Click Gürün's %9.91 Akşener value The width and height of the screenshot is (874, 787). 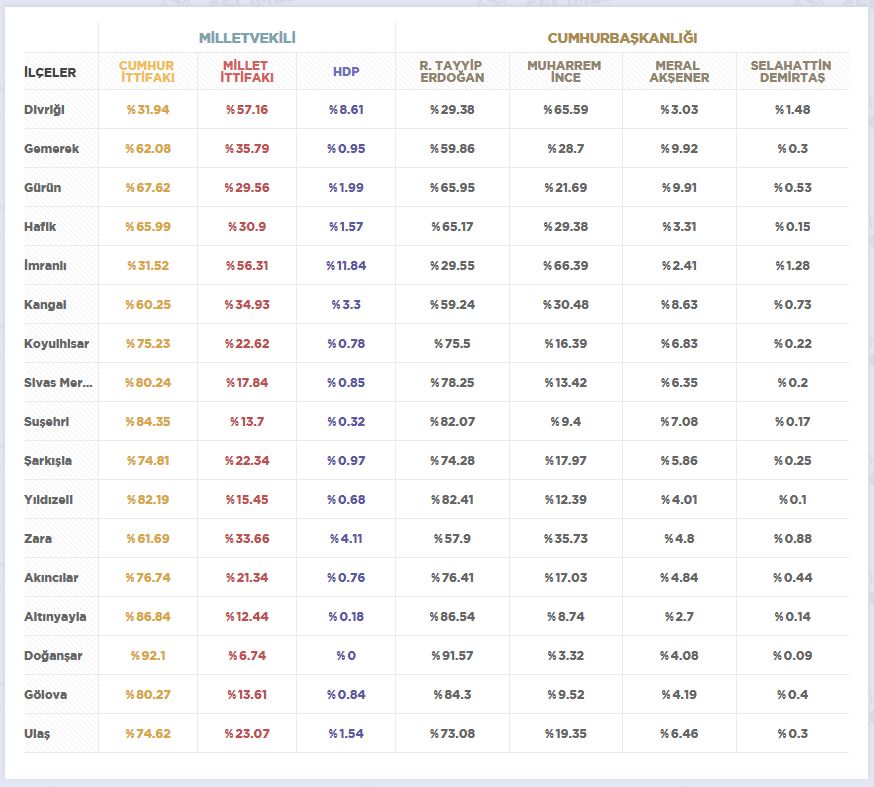click(678, 187)
